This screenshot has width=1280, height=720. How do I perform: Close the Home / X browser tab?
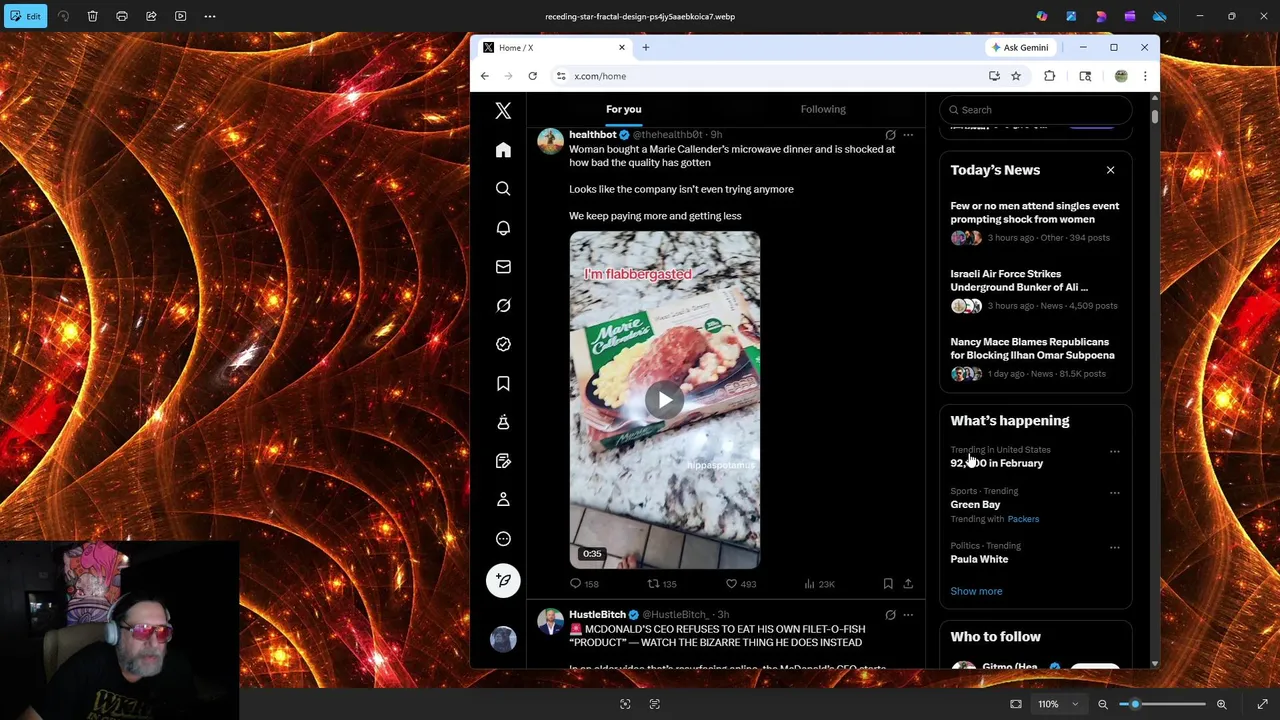coord(621,47)
